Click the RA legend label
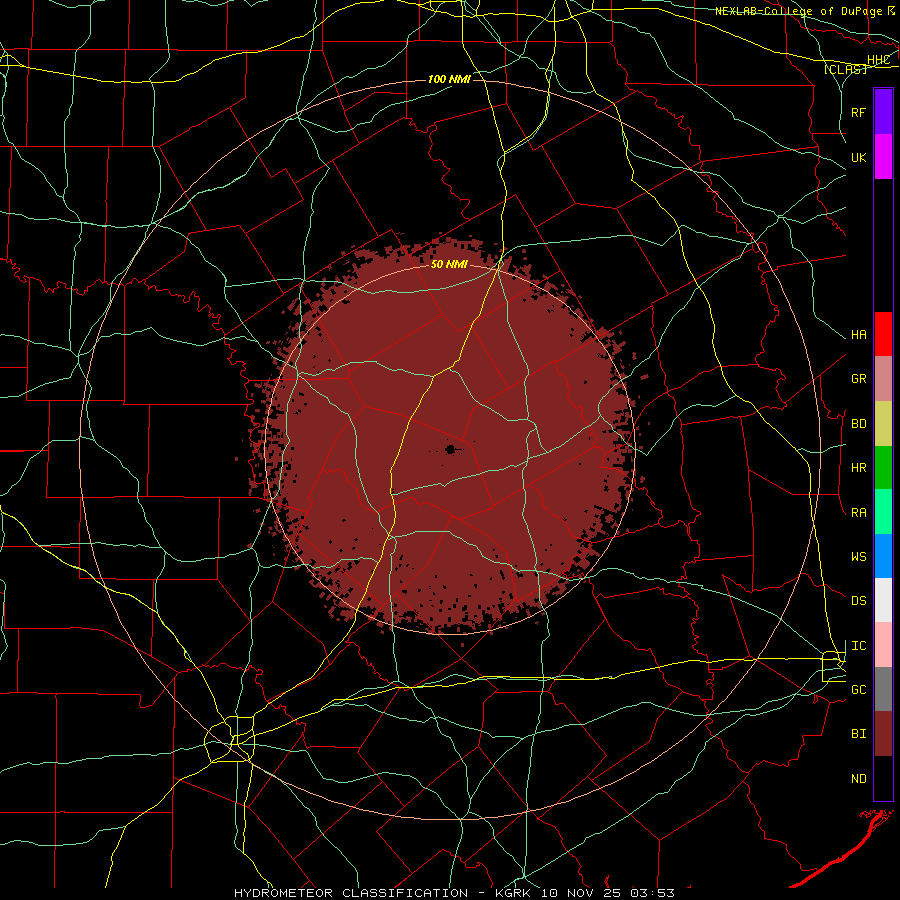The width and height of the screenshot is (900, 900). coord(858,513)
